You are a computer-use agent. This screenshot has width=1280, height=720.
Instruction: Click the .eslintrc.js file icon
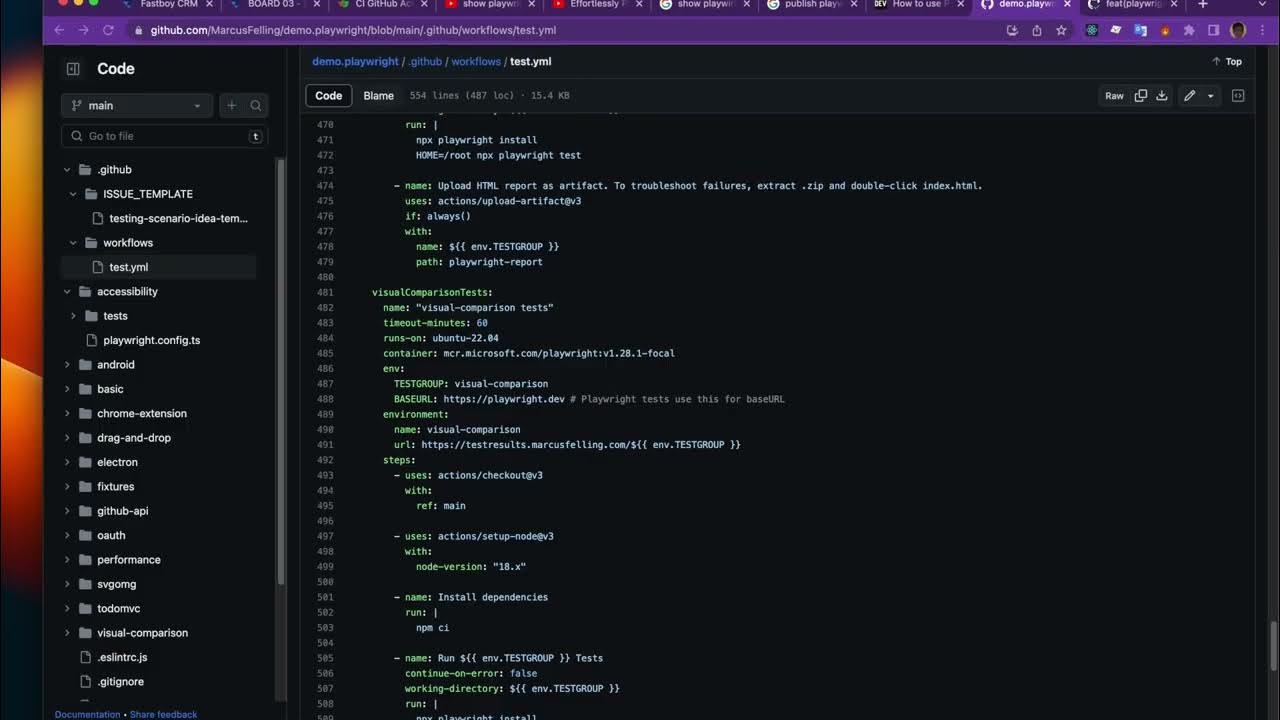pyautogui.click(x=86, y=657)
